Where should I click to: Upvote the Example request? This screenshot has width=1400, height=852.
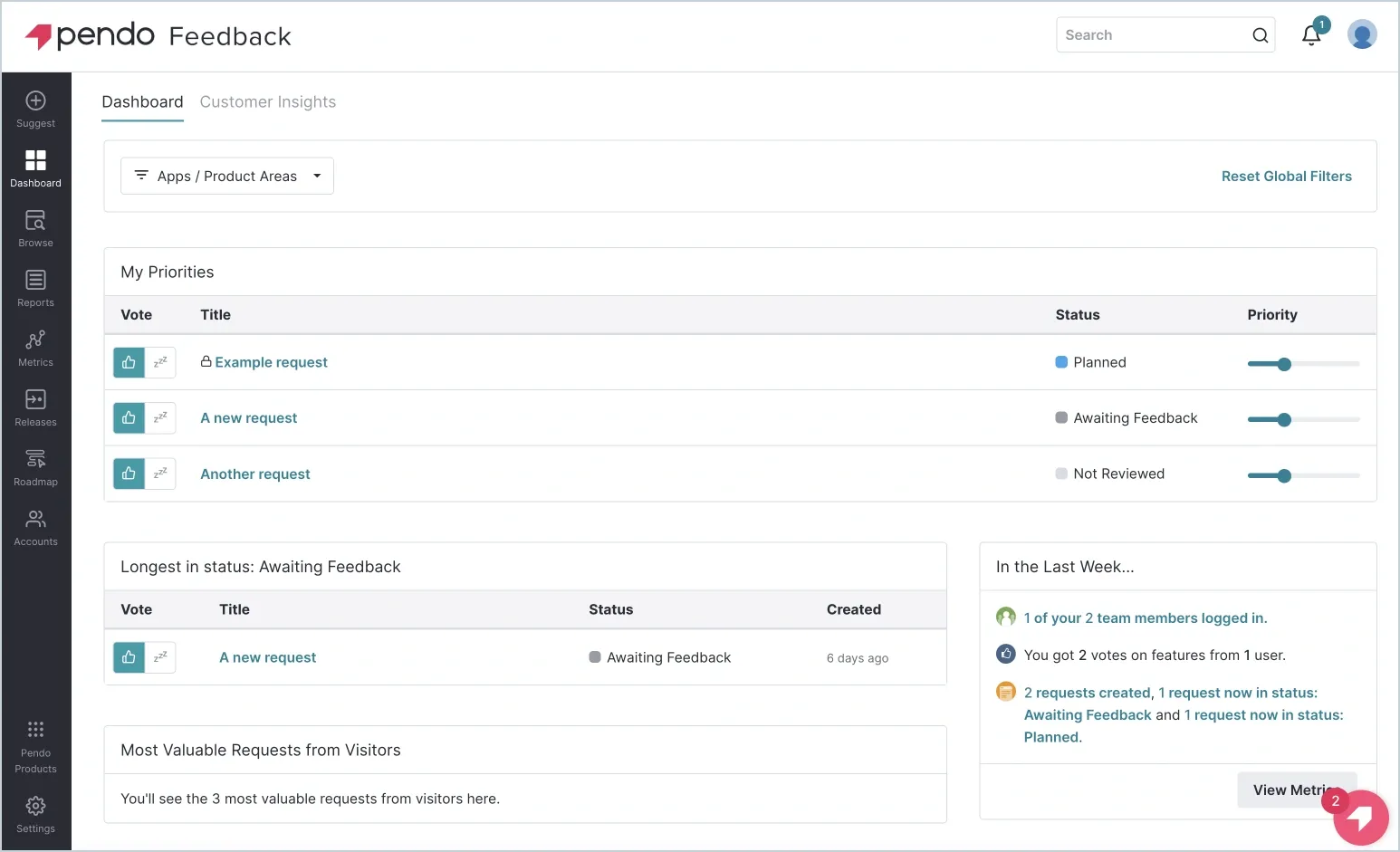point(128,362)
